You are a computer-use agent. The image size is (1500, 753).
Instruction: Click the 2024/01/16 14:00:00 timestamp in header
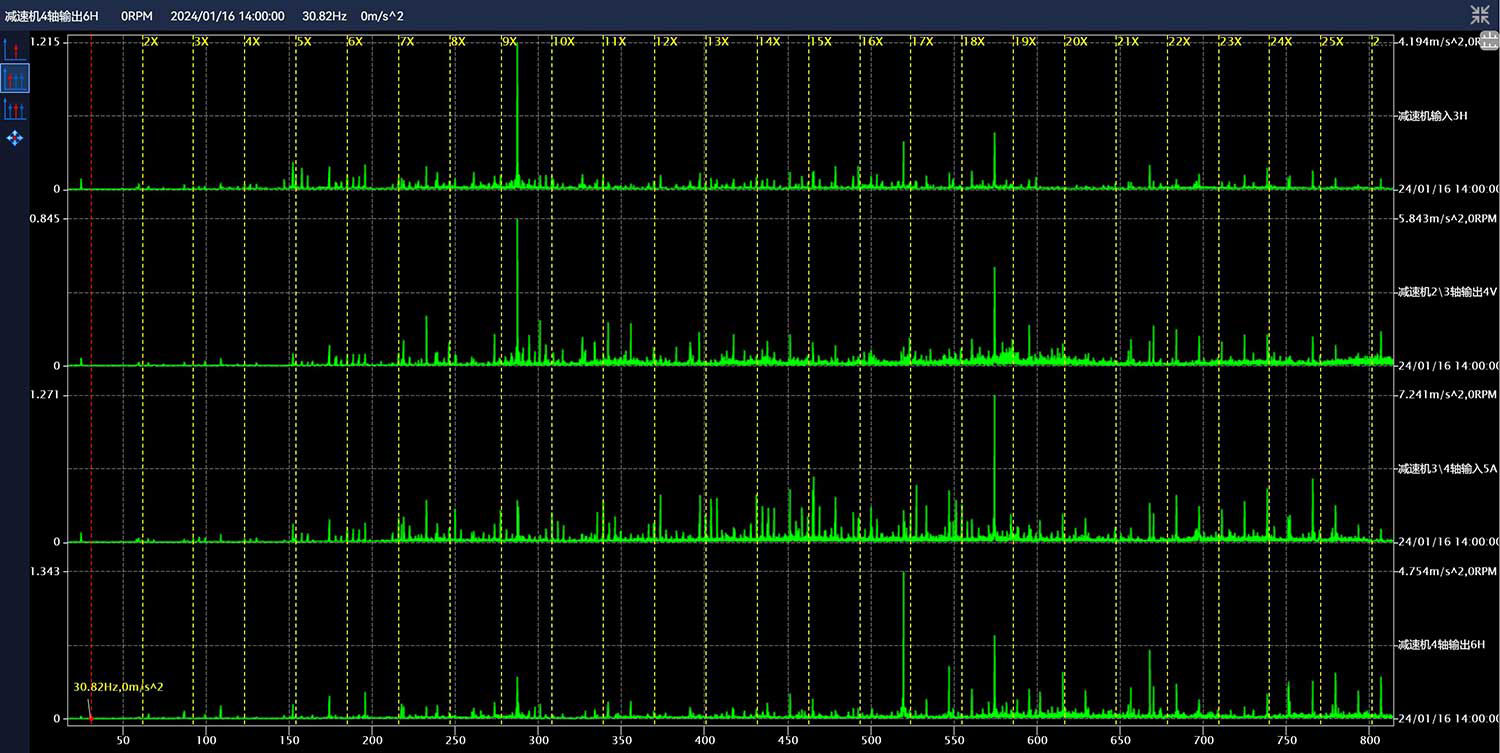(227, 16)
